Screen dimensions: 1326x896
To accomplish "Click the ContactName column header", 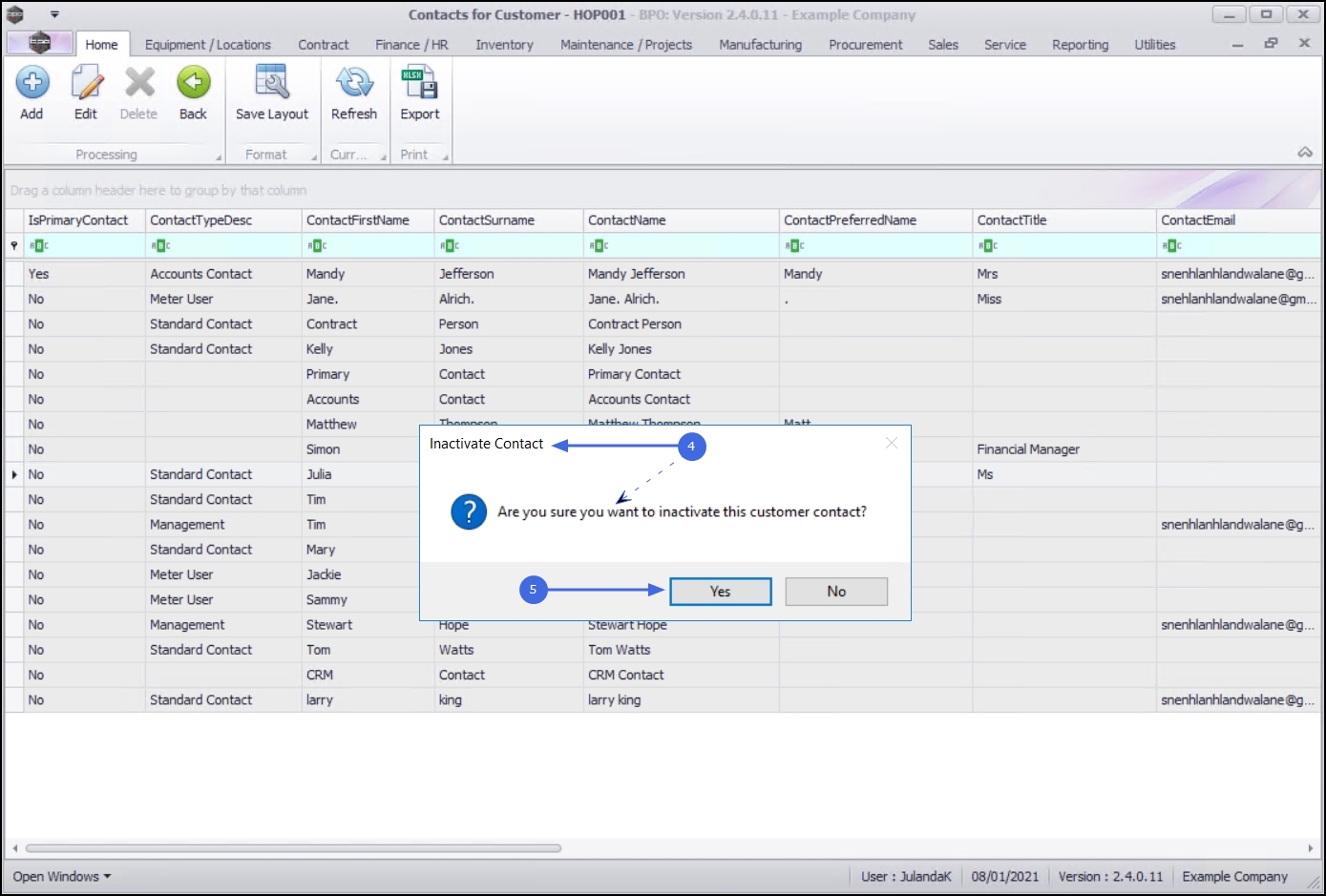I will click(x=682, y=220).
